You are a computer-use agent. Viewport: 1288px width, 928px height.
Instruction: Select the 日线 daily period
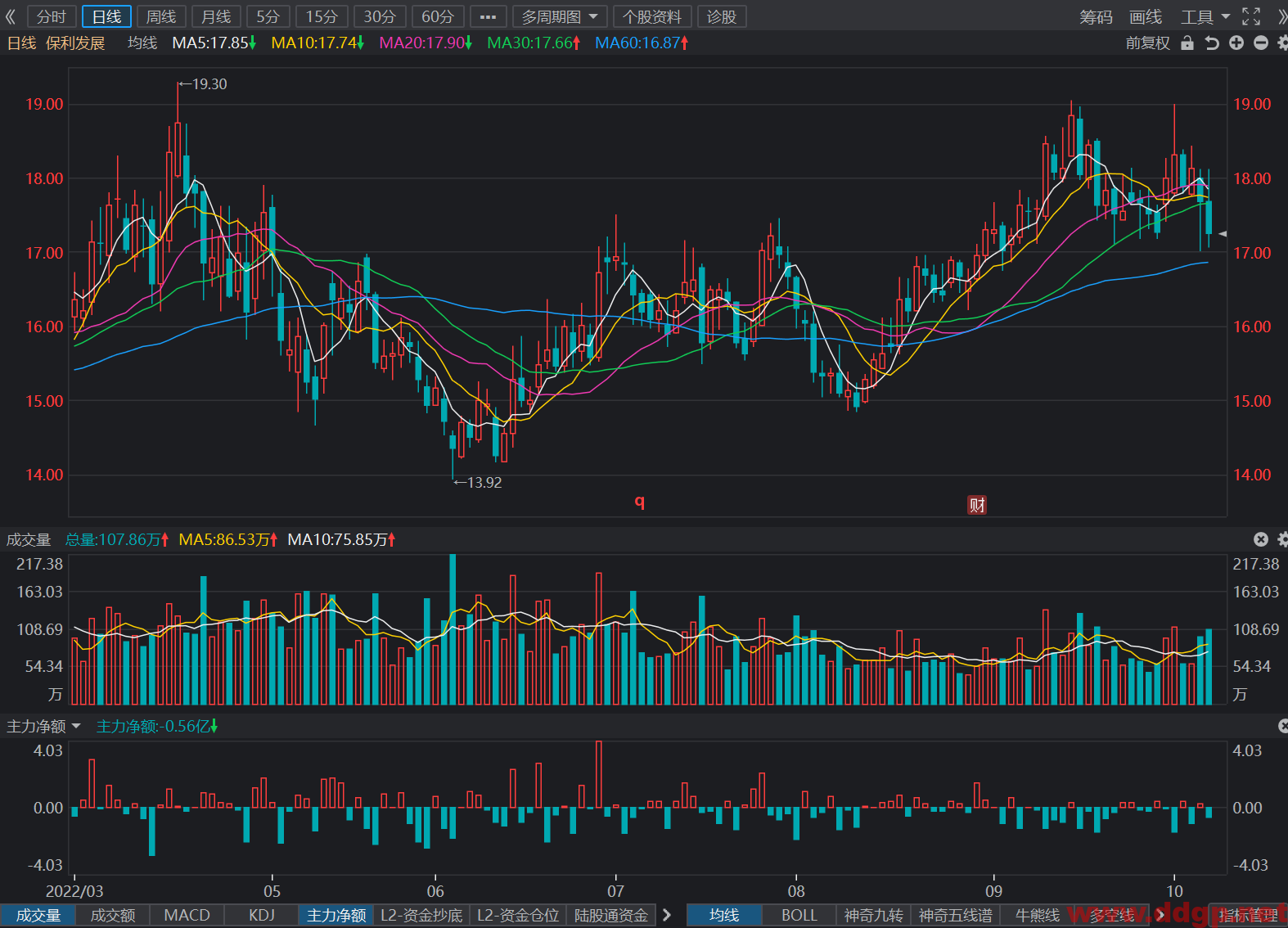tap(106, 16)
